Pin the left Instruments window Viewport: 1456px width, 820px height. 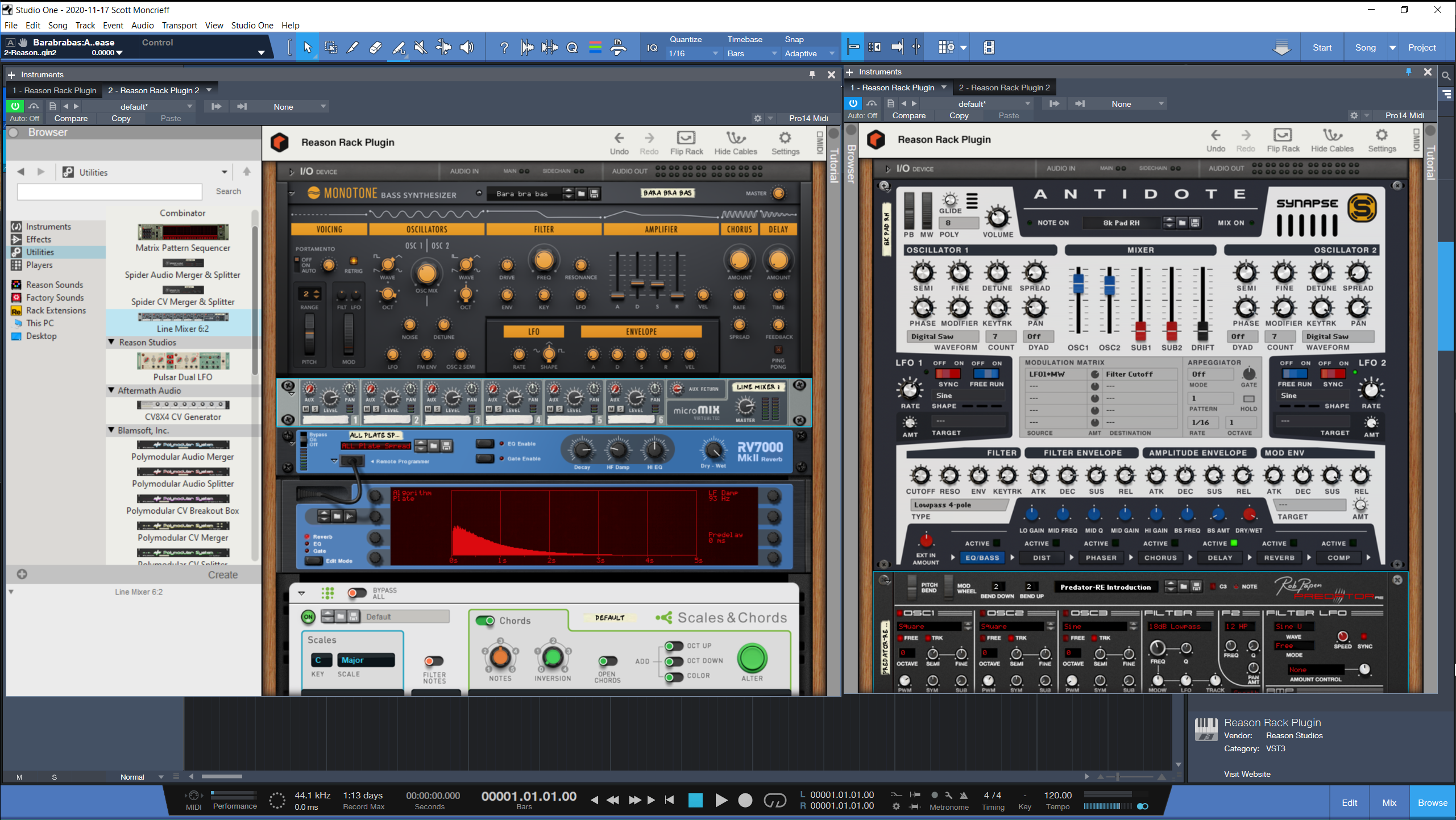coord(812,74)
